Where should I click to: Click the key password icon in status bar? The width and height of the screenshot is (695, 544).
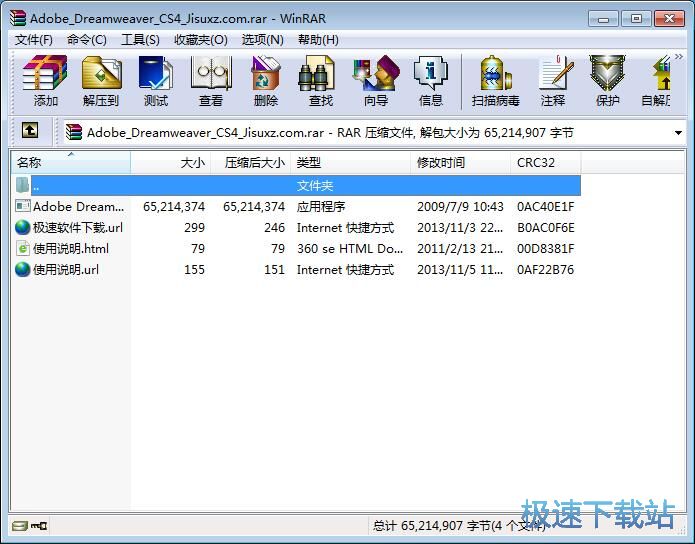[39, 526]
